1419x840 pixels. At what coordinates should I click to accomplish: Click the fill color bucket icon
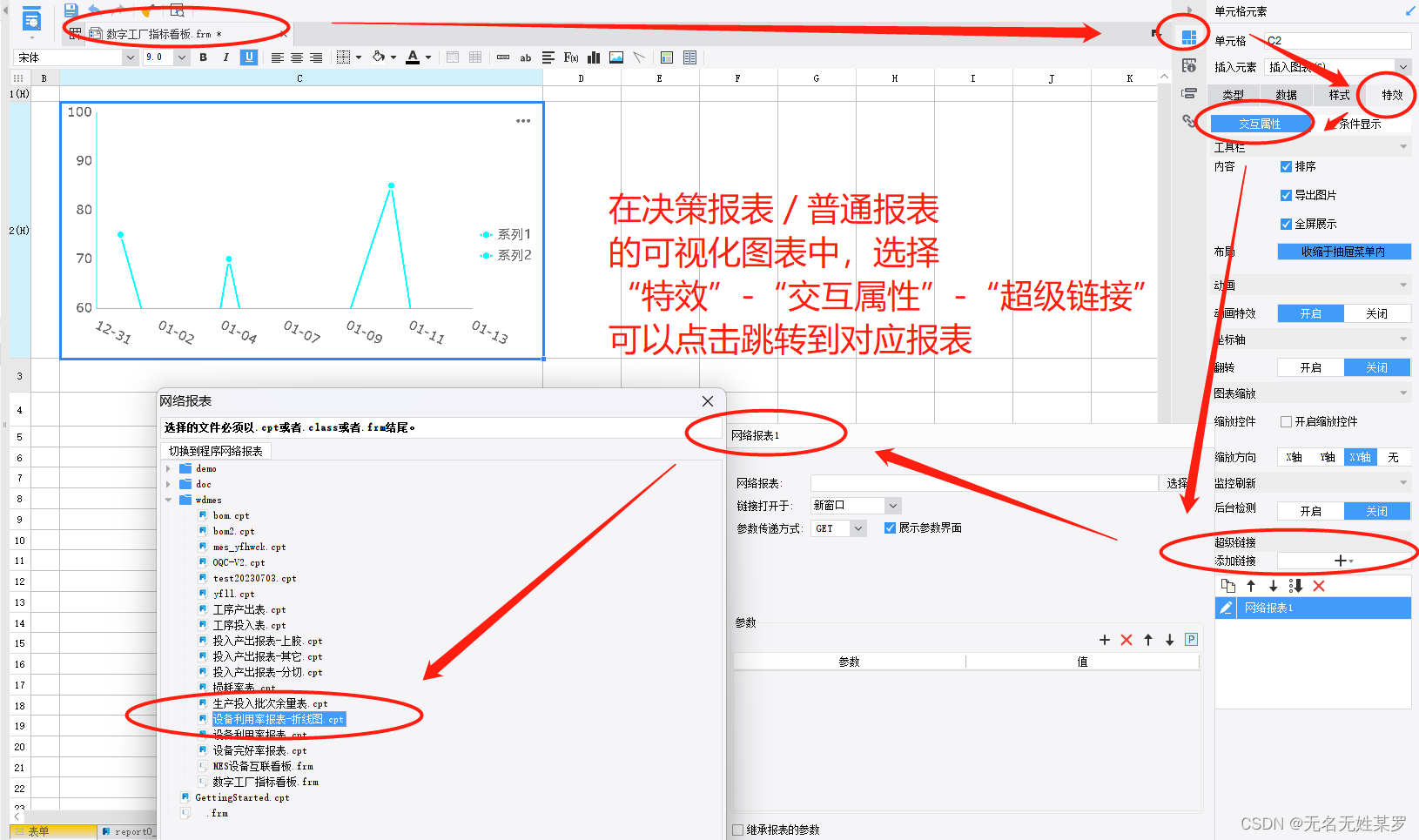(x=379, y=57)
